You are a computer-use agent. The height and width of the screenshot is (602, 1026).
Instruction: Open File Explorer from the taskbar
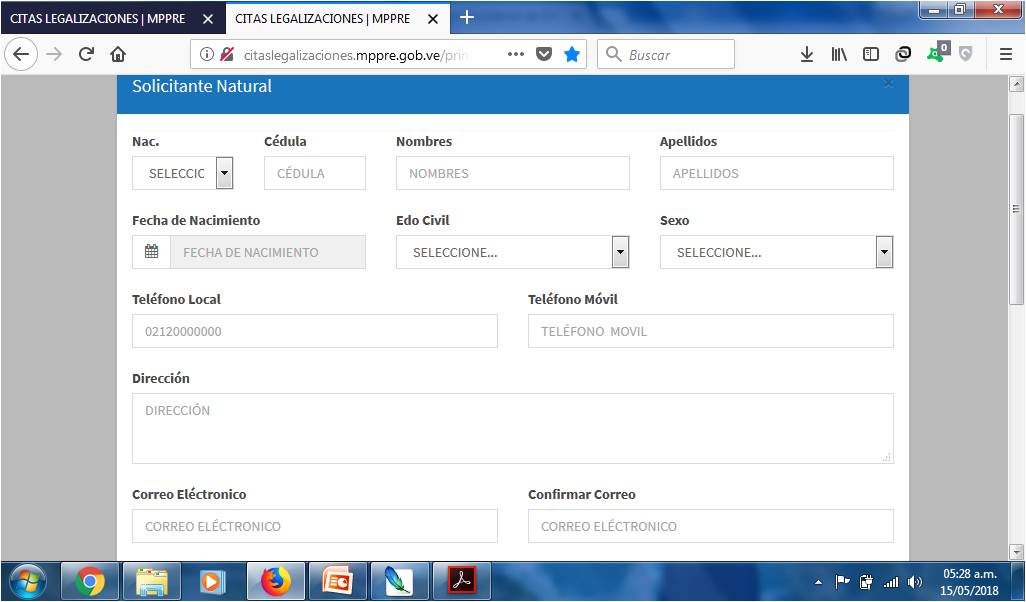click(x=152, y=581)
